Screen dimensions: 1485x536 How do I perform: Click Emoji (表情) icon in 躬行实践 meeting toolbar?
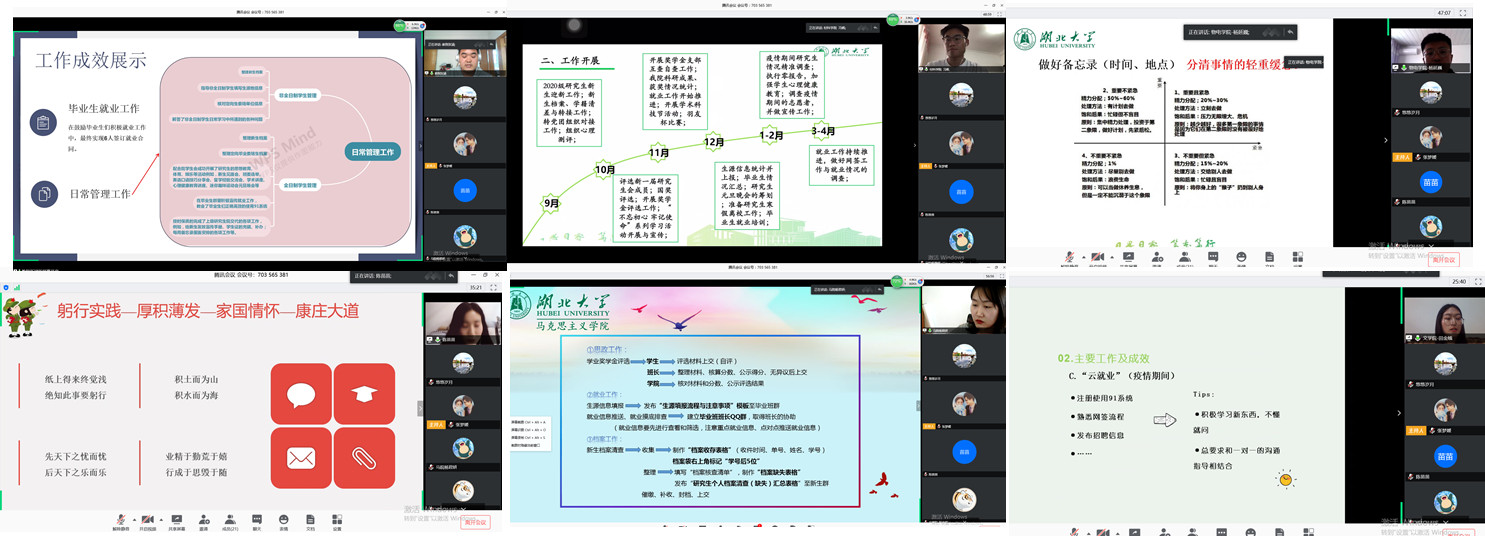coord(284,521)
